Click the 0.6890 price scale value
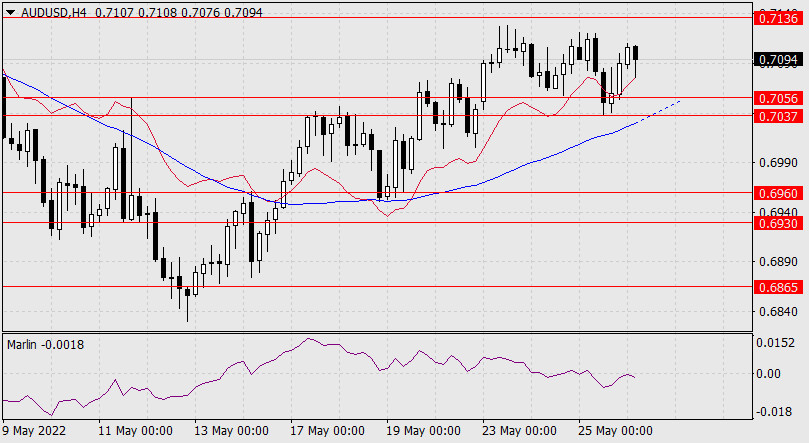Image resolution: width=809 pixels, height=443 pixels. [779, 261]
